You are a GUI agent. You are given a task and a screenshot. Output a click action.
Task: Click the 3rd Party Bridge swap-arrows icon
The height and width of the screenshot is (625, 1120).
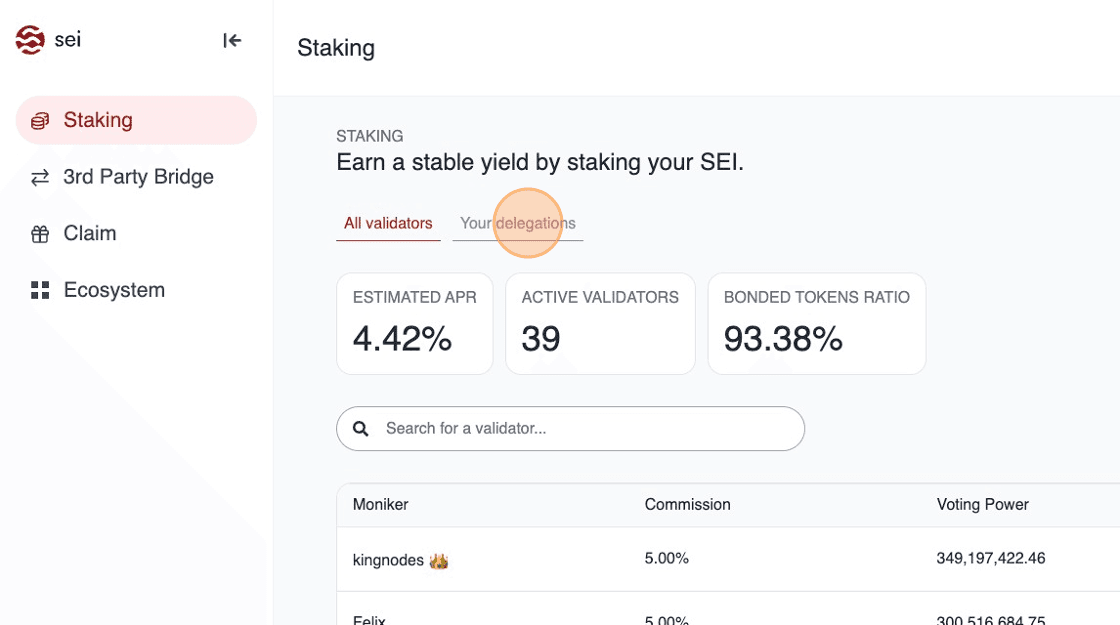click(x=40, y=178)
